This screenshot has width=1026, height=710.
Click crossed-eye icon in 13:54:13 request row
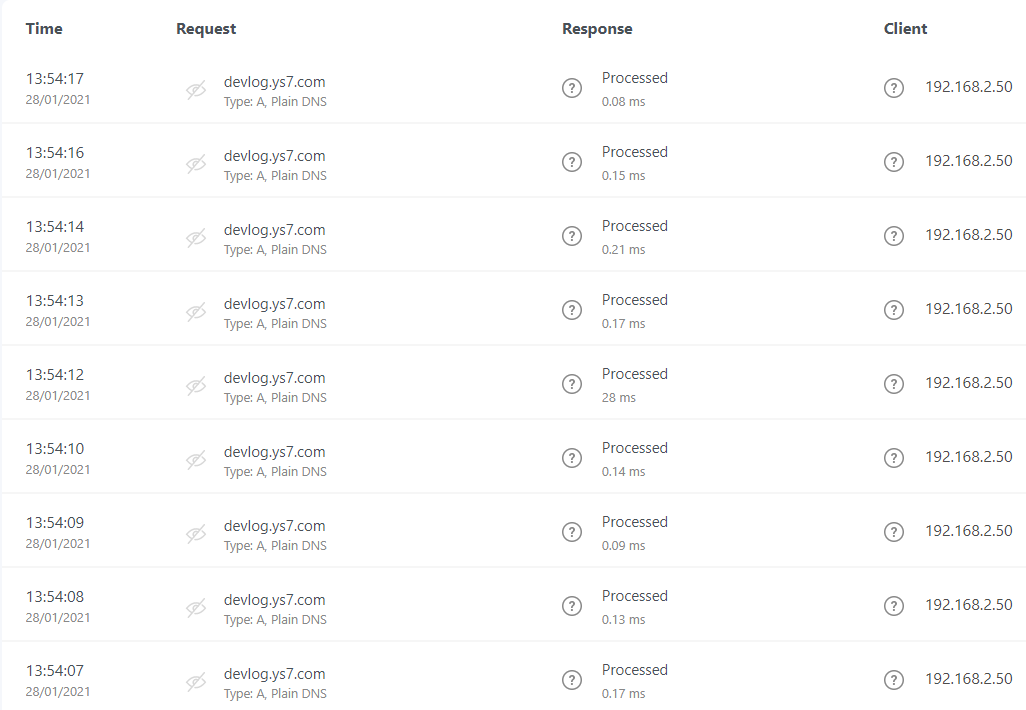tap(196, 312)
